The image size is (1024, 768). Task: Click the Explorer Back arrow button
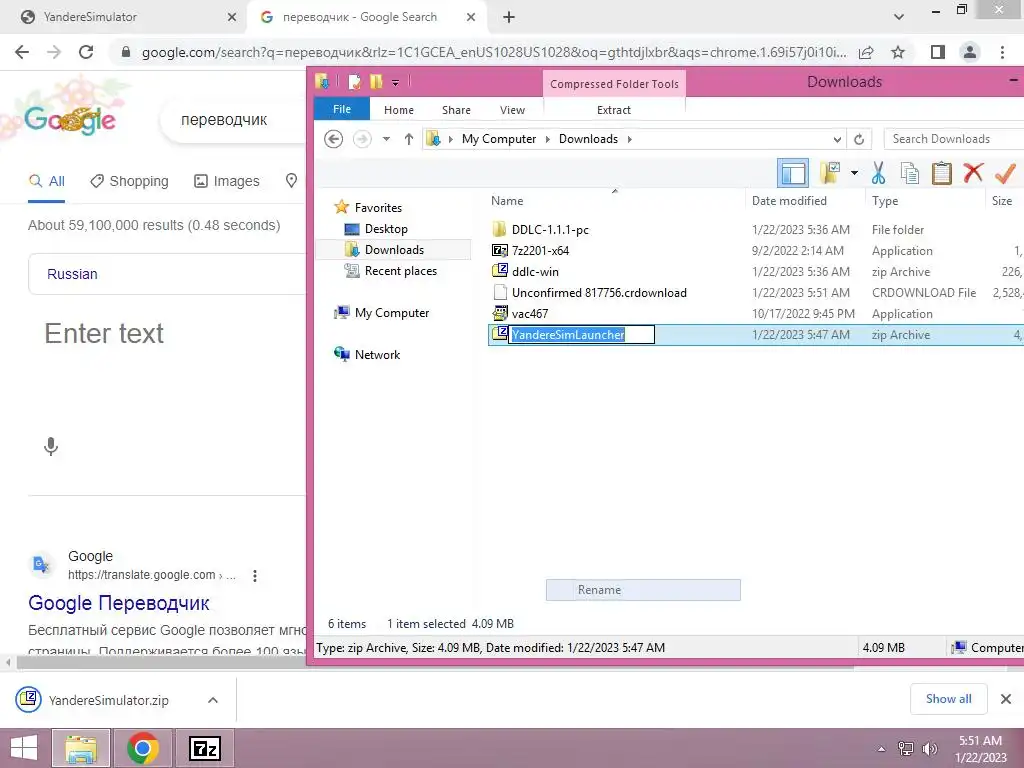(x=334, y=138)
